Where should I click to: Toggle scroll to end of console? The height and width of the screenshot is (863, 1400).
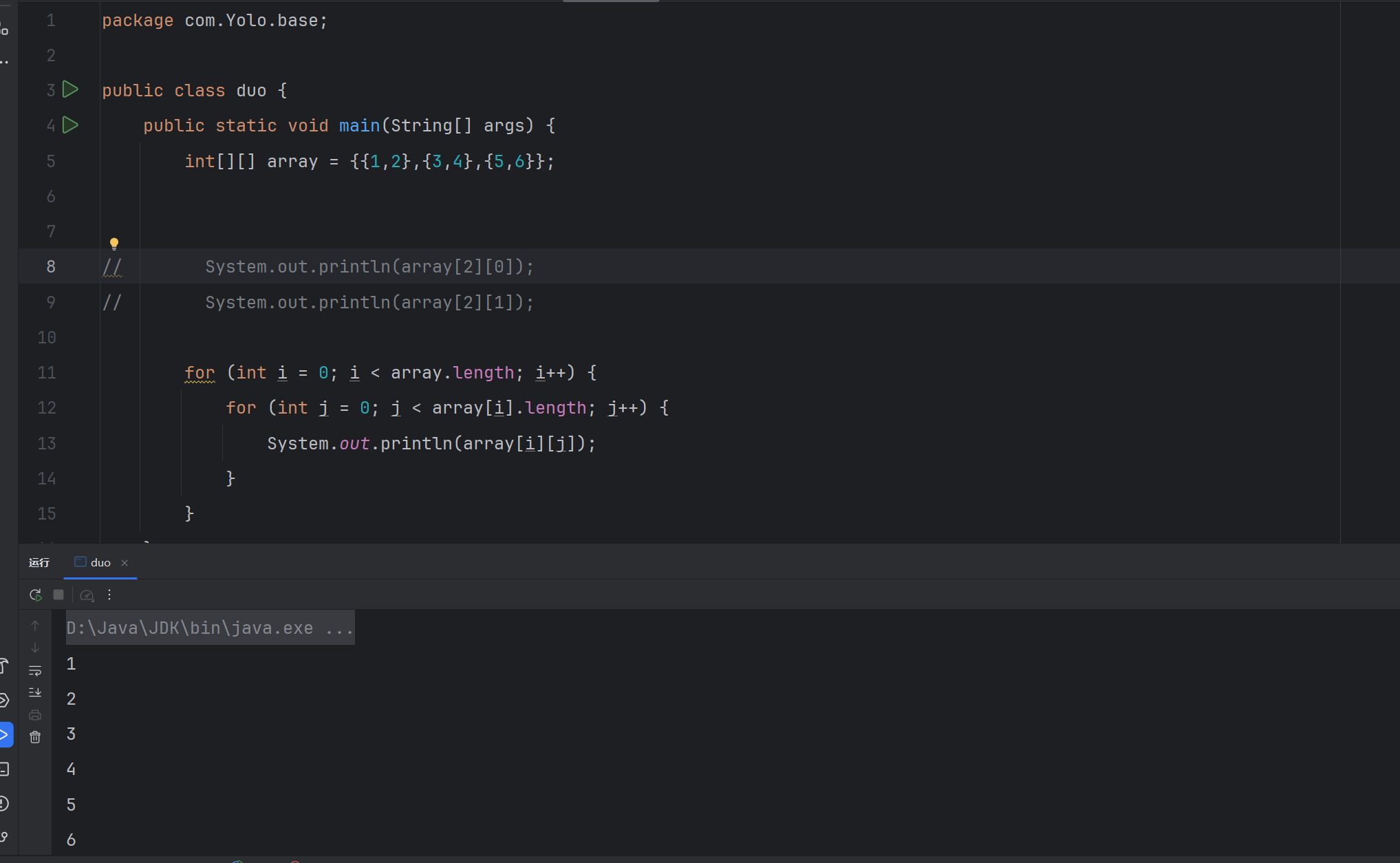[35, 692]
